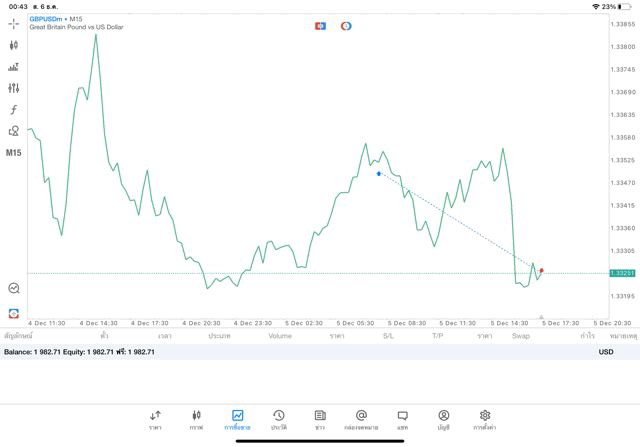Tap the current price label 1.33251

(x=623, y=273)
